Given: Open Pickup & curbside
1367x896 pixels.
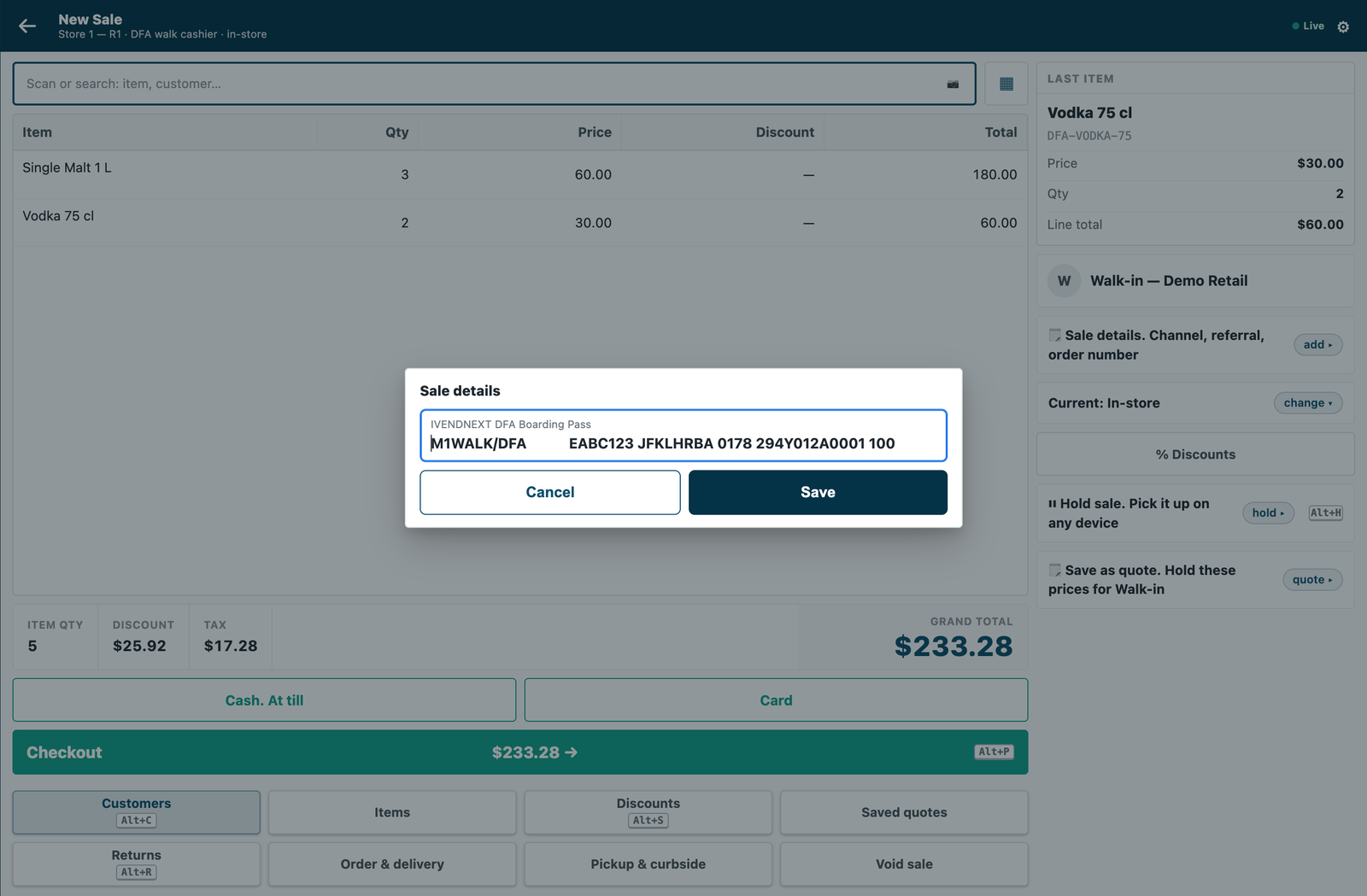Looking at the screenshot, I should click(648, 864).
